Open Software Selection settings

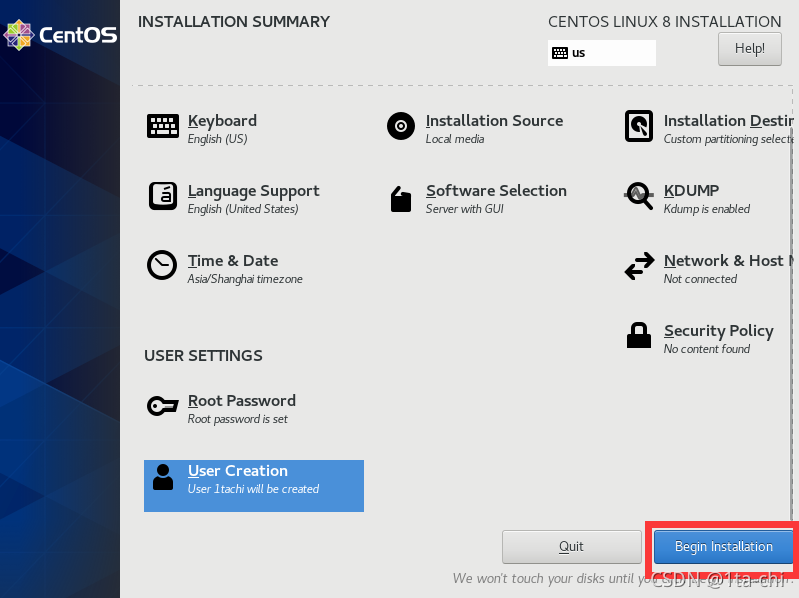496,191
